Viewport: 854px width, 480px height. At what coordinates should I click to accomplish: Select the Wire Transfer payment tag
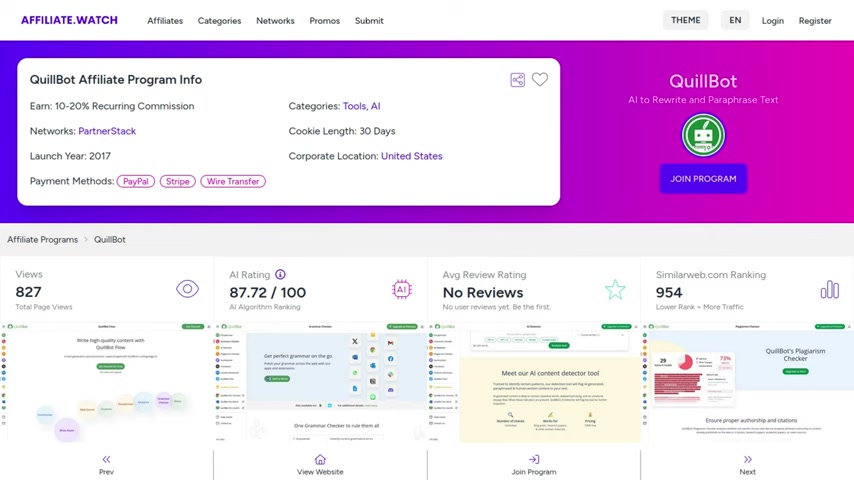(x=233, y=181)
